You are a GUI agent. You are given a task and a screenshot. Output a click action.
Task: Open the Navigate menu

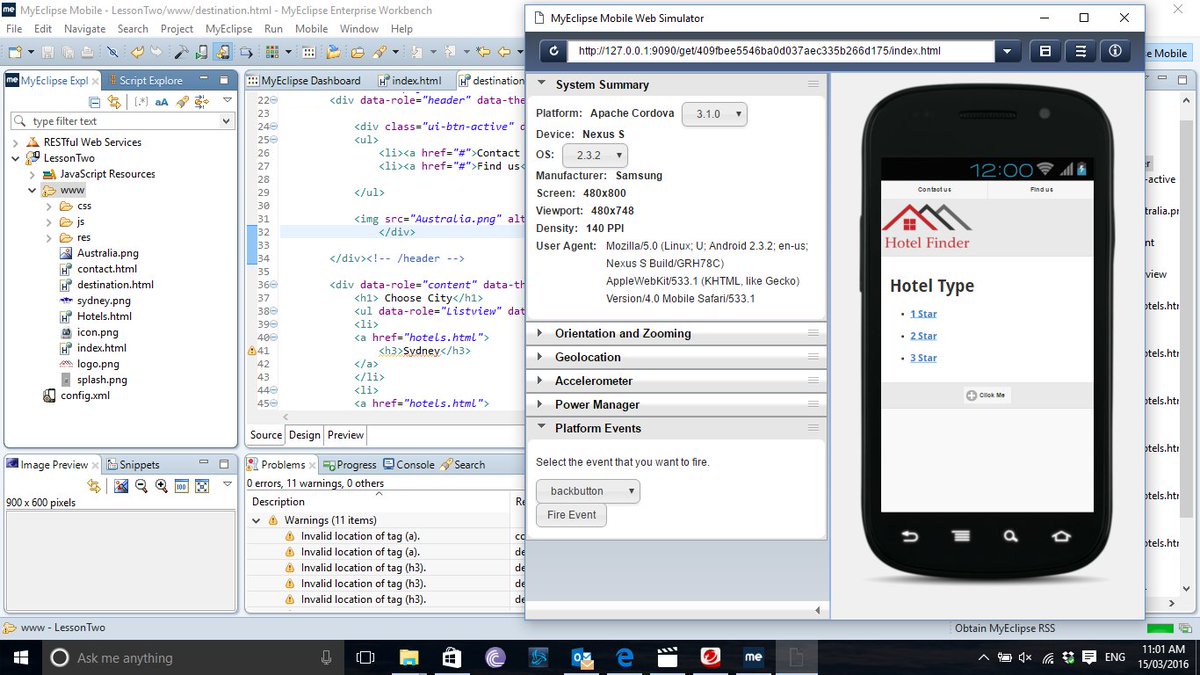85,29
